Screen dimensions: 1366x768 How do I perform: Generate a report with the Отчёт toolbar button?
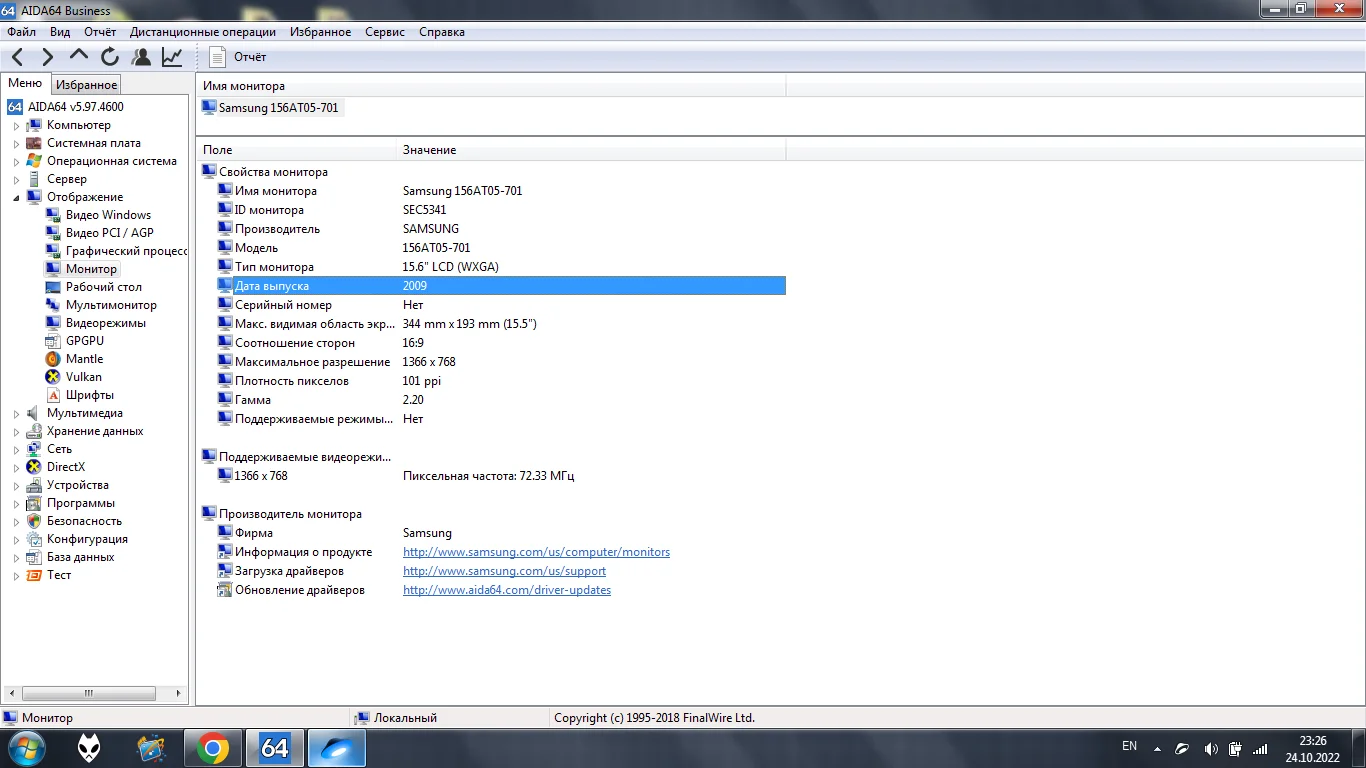pos(239,57)
